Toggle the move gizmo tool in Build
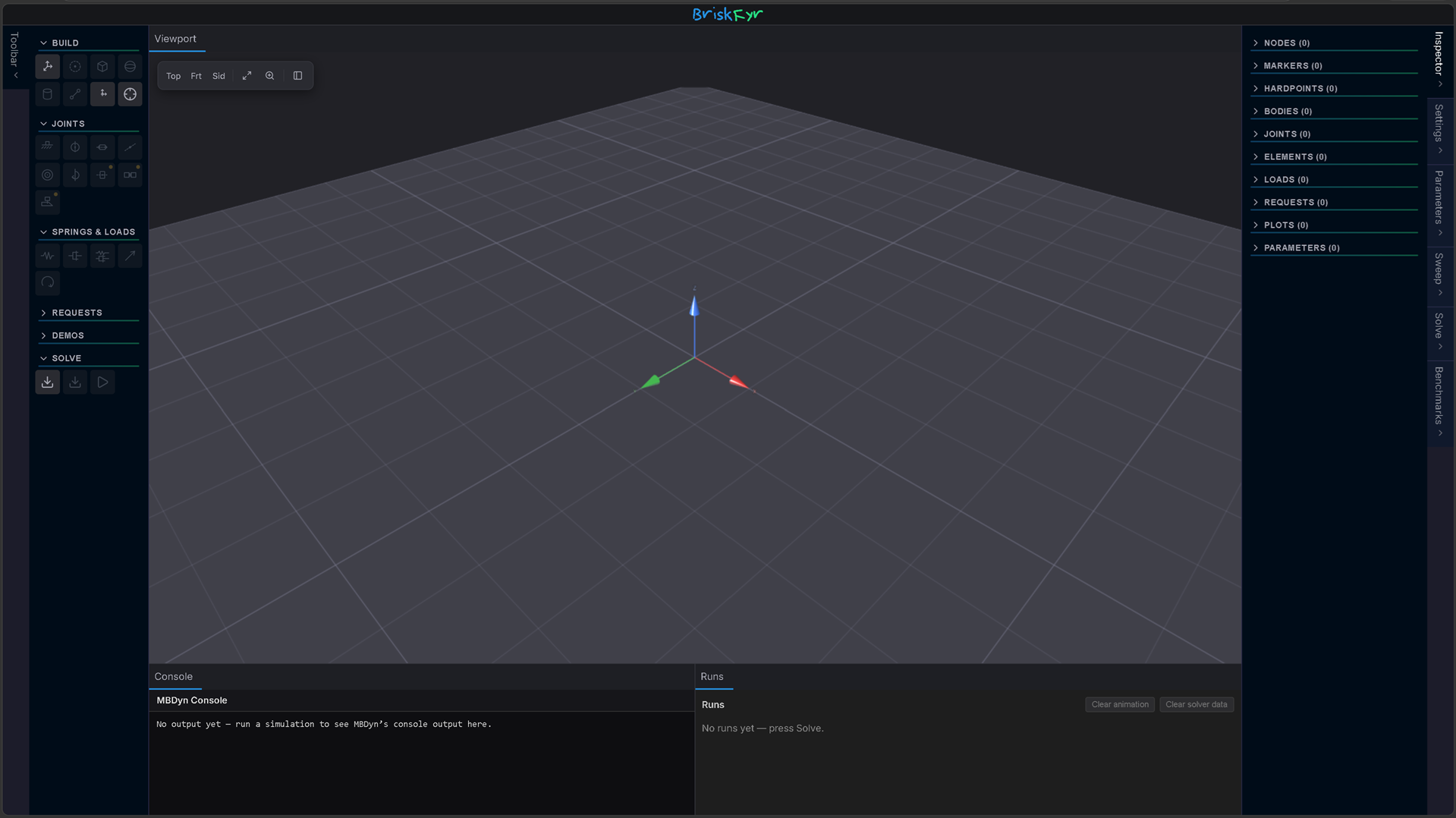Image resolution: width=1456 pixels, height=818 pixels. 102,94
